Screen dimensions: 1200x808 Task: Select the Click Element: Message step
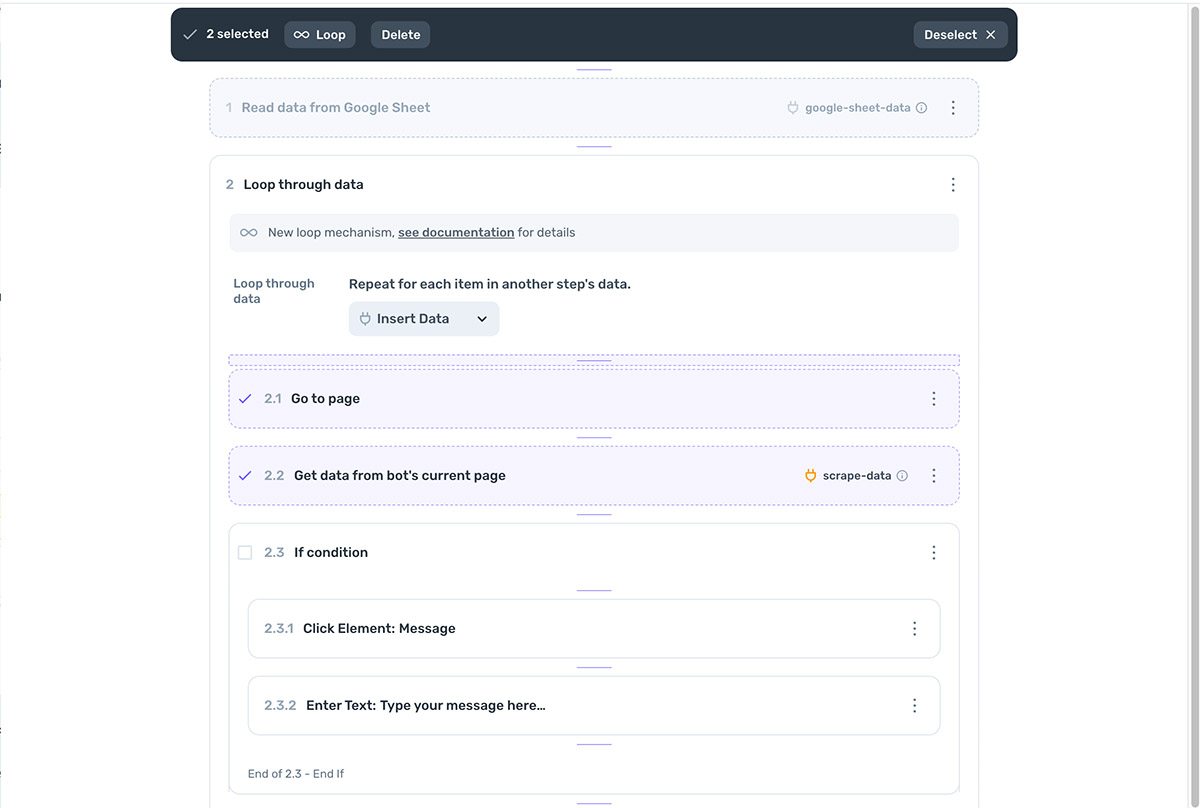pyautogui.click(x=594, y=629)
